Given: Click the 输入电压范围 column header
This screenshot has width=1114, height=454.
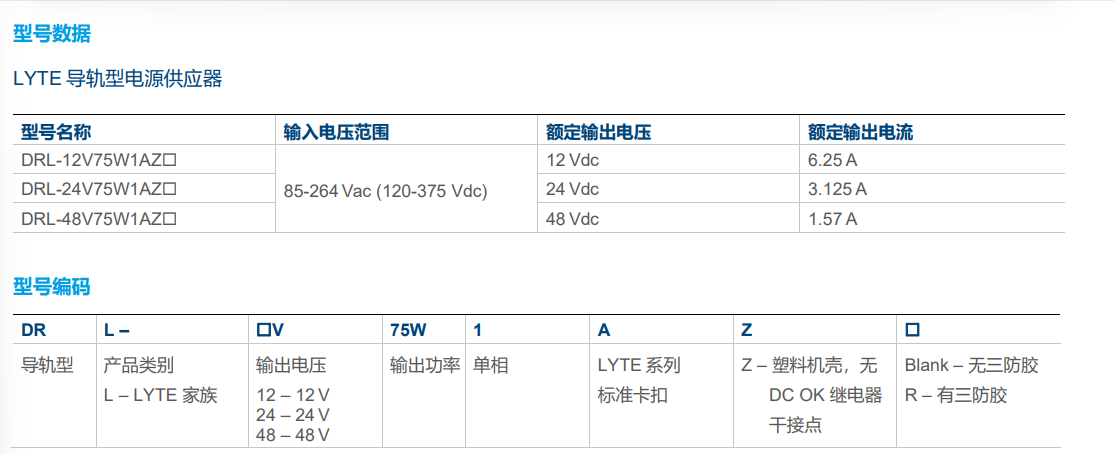Looking at the screenshot, I should (336, 132).
